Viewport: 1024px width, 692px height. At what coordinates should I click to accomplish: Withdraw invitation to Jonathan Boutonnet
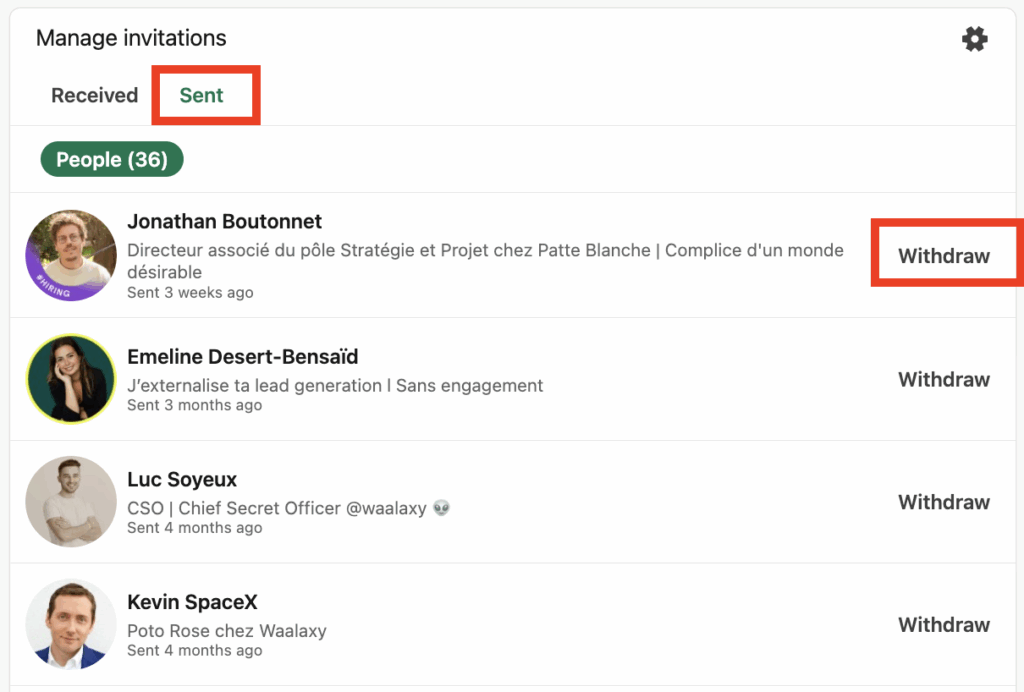click(943, 256)
